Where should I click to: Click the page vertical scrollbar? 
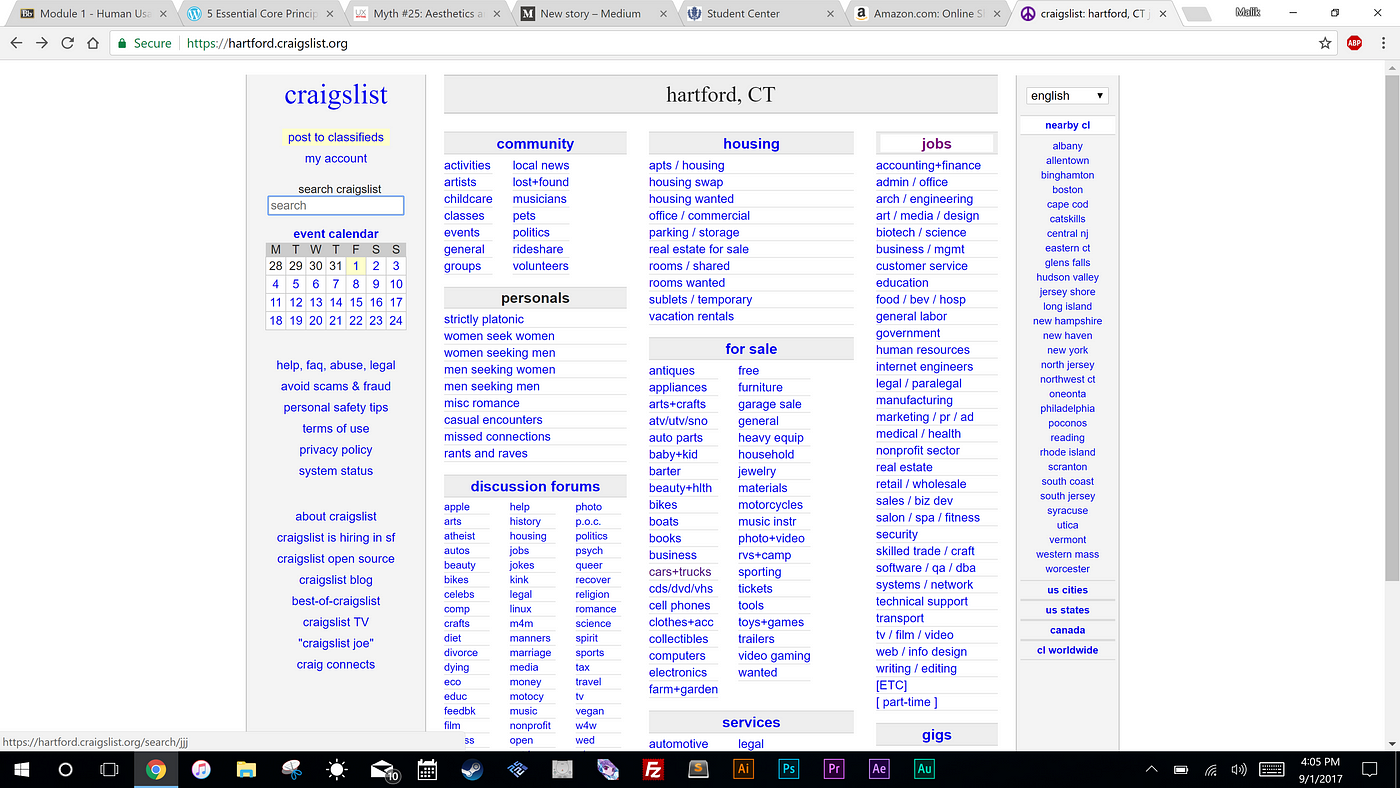pos(1392,330)
